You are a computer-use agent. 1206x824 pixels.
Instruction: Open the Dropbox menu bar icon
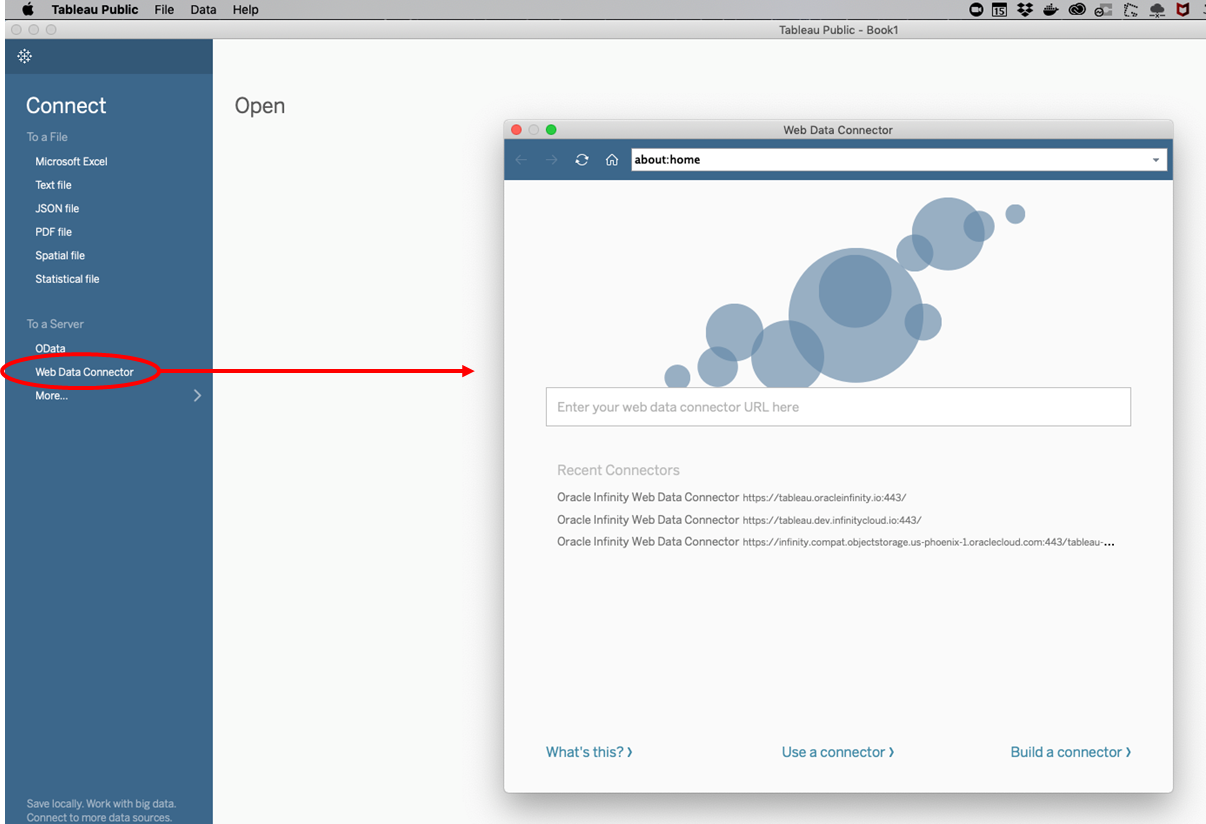(1025, 9)
